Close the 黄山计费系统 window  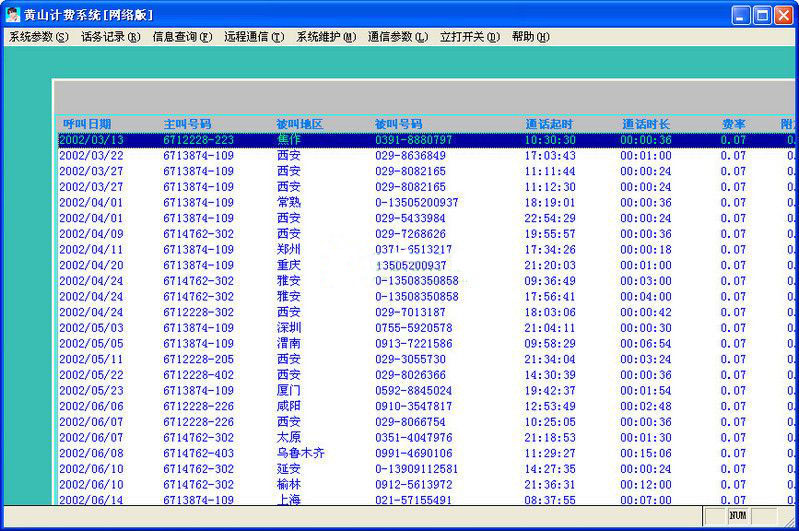point(784,14)
